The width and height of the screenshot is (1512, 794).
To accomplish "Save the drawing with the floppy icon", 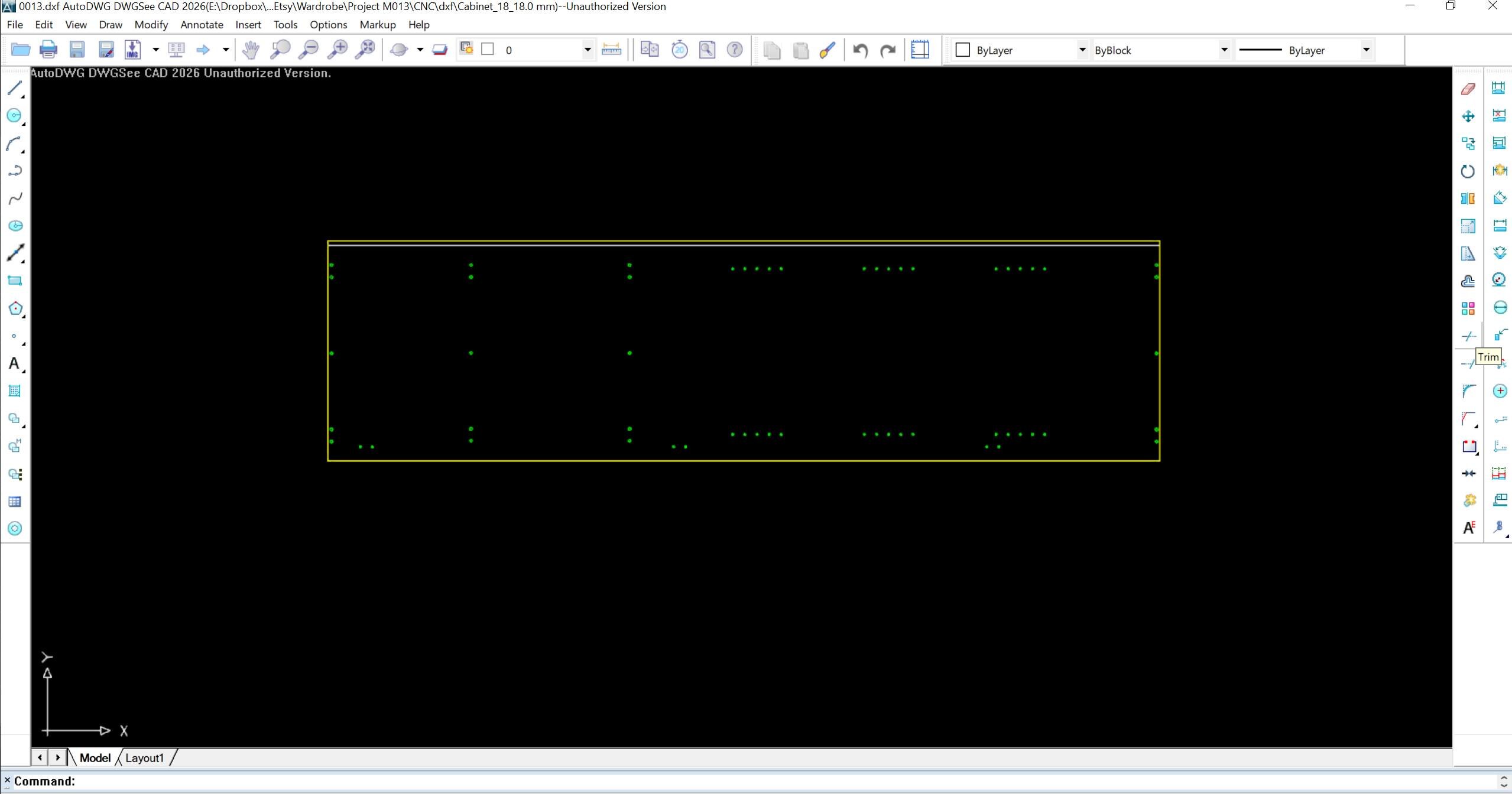I will (77, 50).
